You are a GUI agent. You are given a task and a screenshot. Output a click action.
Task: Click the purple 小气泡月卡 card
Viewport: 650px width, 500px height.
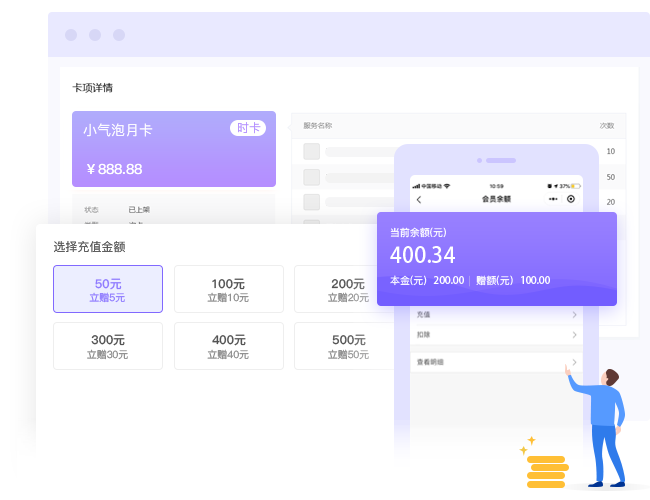[x=173, y=150]
